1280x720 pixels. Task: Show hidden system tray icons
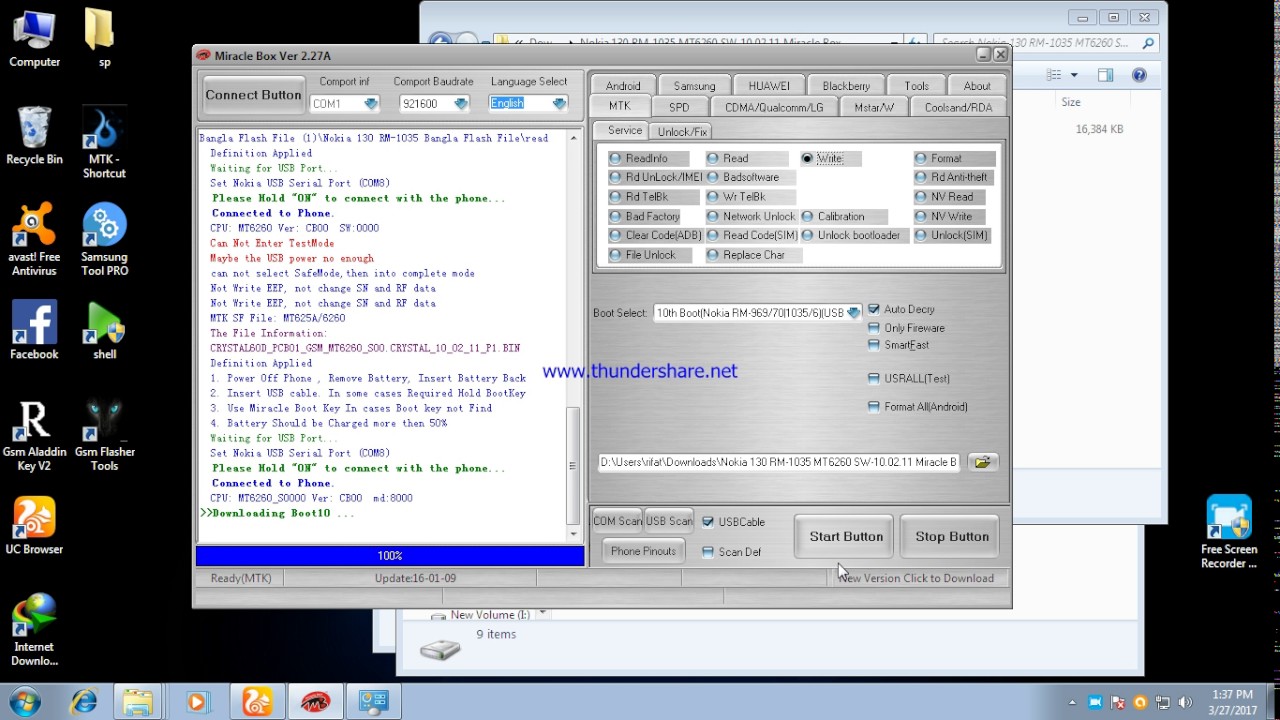pyautogui.click(x=1074, y=702)
